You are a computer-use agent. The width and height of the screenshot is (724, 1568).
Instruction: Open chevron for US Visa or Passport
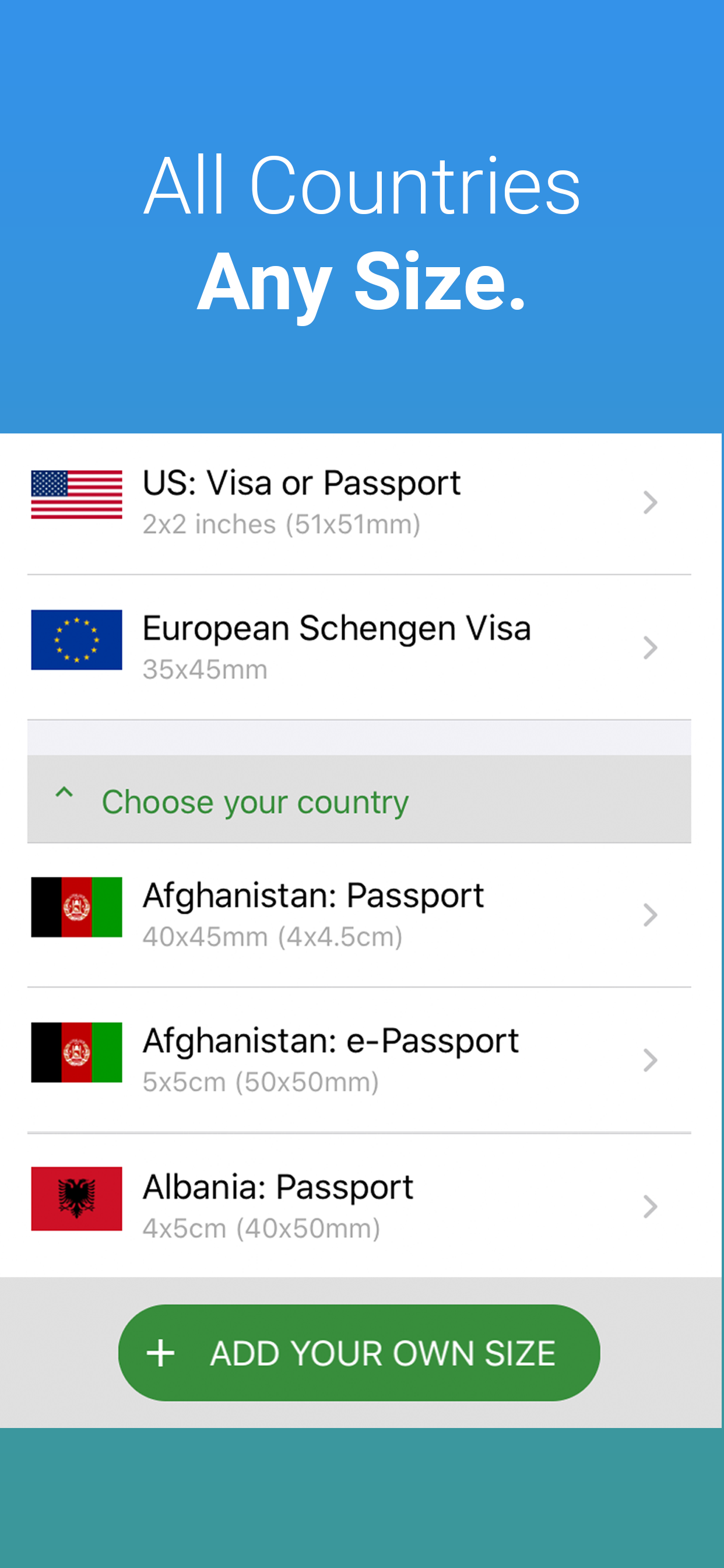point(650,502)
